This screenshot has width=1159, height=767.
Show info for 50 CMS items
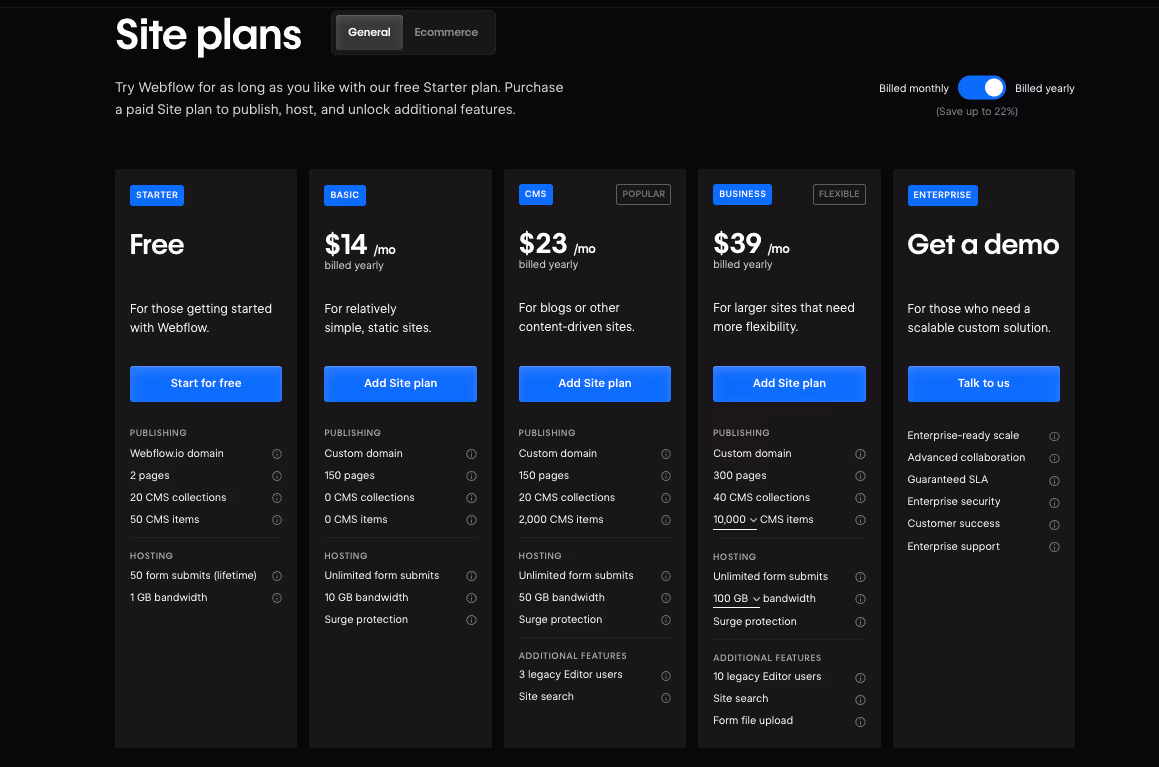(276, 520)
